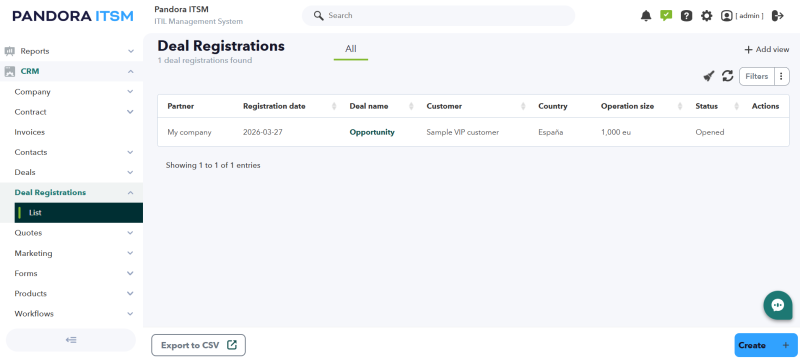Sort by Customer column arrows

pos(523,107)
